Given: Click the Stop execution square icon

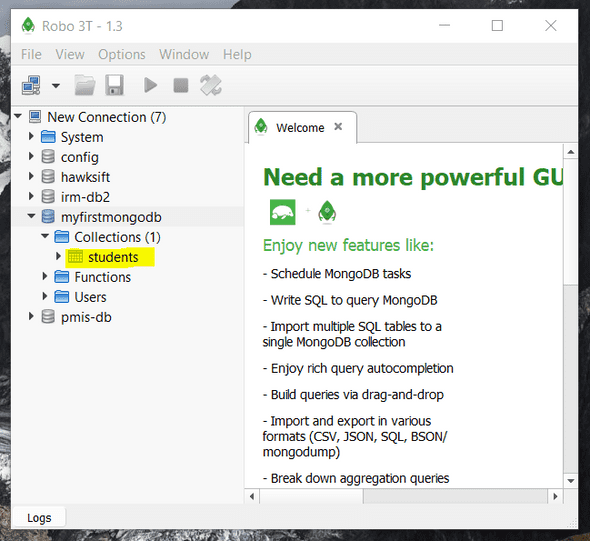Looking at the screenshot, I should coord(181,85).
